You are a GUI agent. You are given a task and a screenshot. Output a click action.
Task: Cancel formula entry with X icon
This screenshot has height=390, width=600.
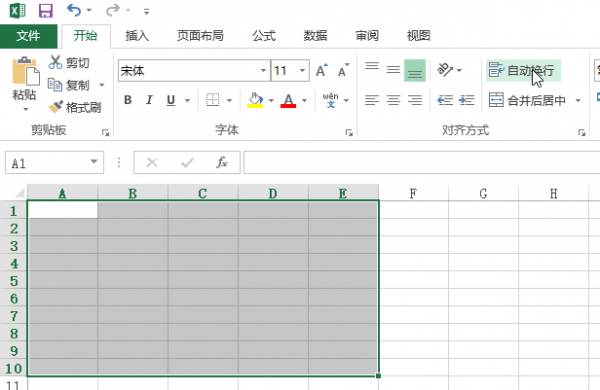click(x=152, y=163)
